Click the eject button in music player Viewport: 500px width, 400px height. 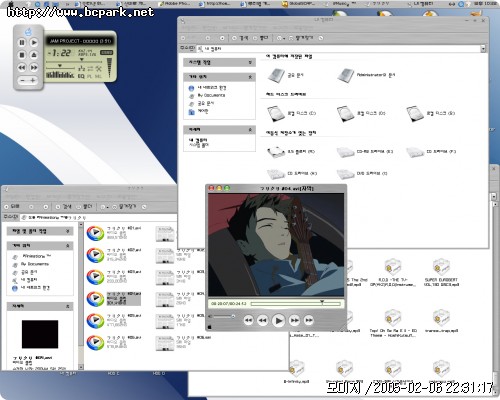(x=34, y=55)
